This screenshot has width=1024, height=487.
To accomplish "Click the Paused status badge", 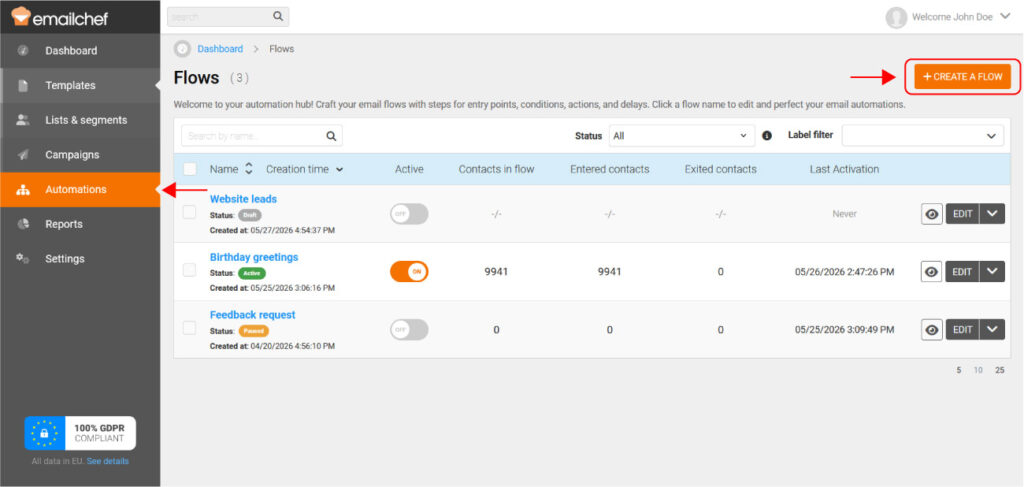I will (x=253, y=331).
